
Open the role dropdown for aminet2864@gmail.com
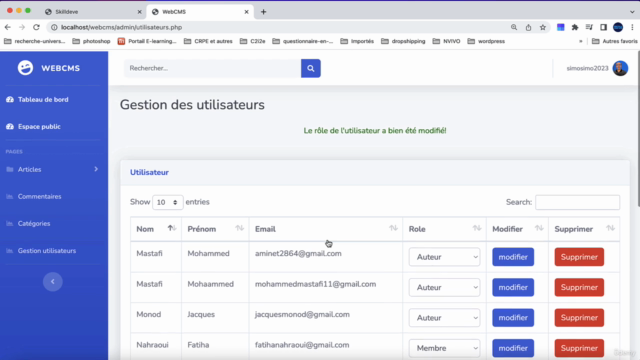click(444, 257)
